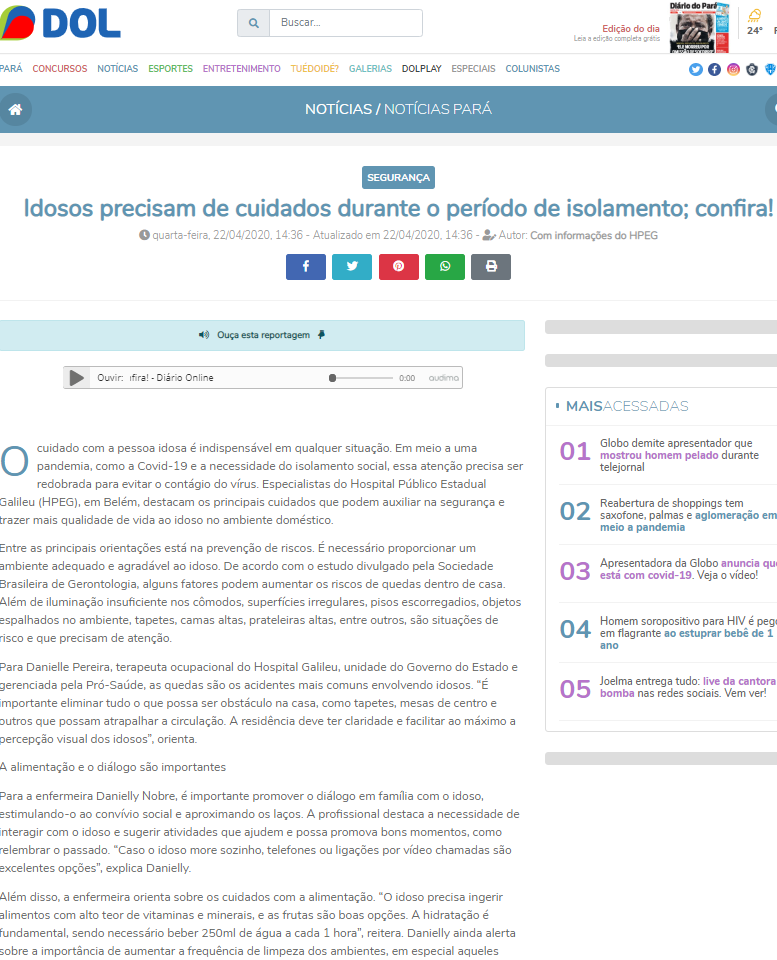777x960 pixels.
Task: Open DOL's Twitter profile in header
Action: click(x=696, y=69)
